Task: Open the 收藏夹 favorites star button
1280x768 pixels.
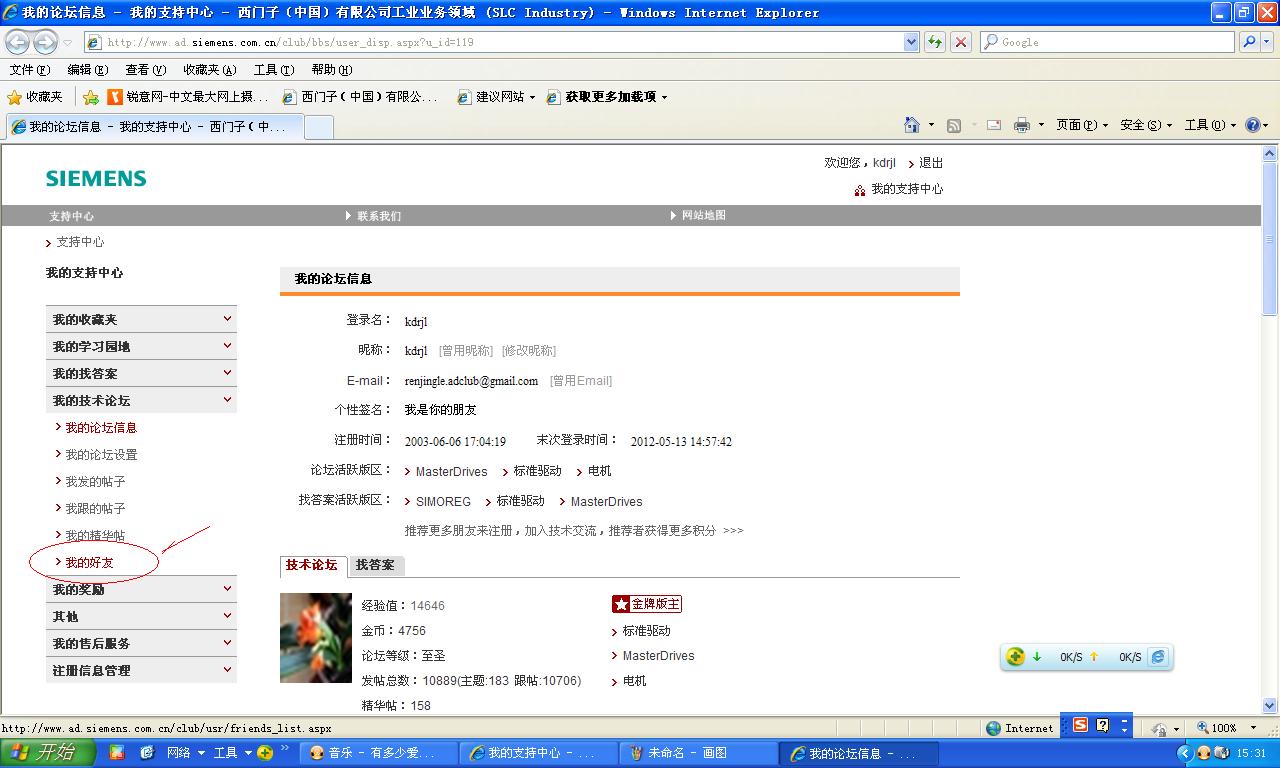Action: (35, 97)
